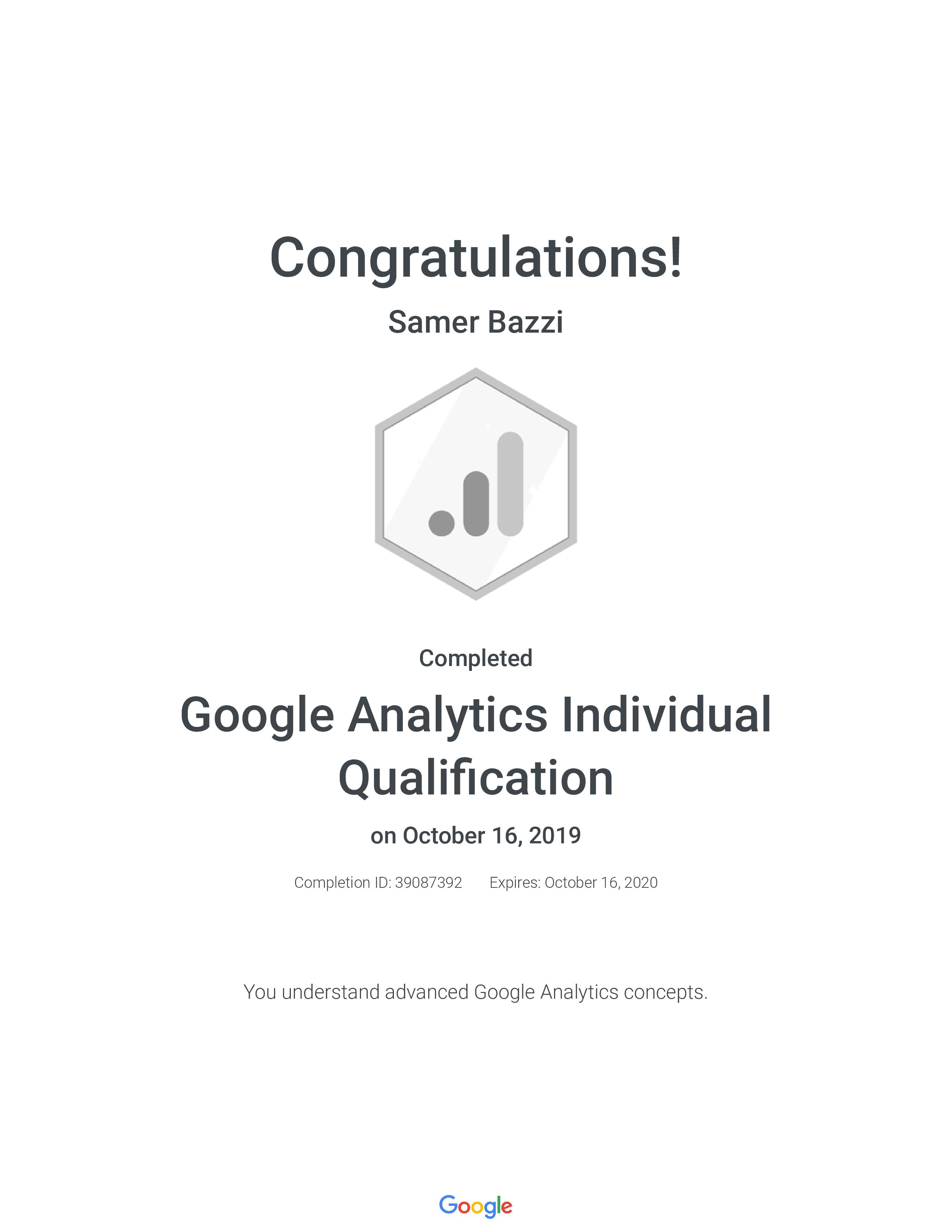Click the Completion ID label
Screen dimensions: 952x1232
coord(342,882)
